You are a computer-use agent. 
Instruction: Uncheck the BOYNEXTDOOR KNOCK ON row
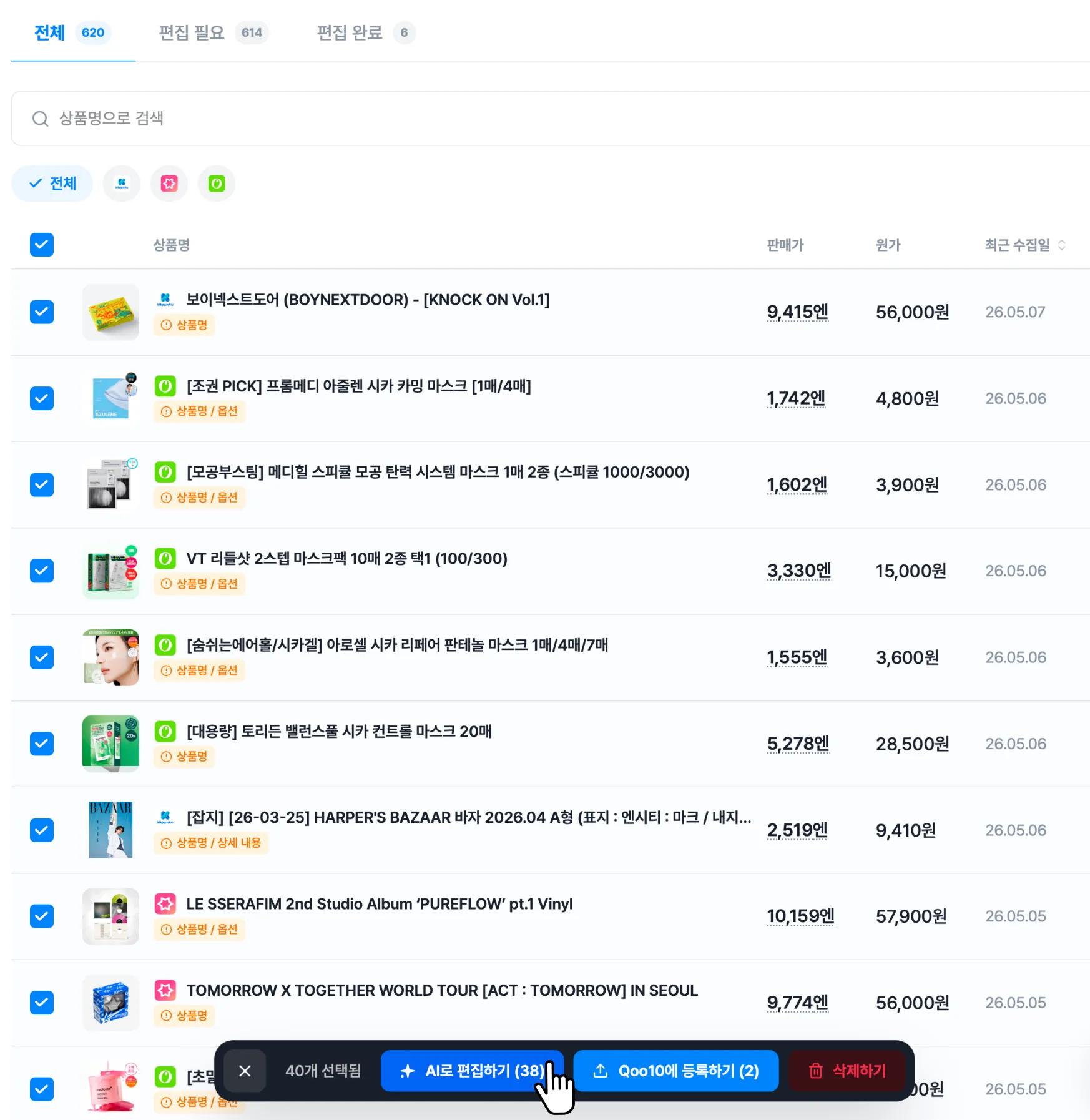42,312
